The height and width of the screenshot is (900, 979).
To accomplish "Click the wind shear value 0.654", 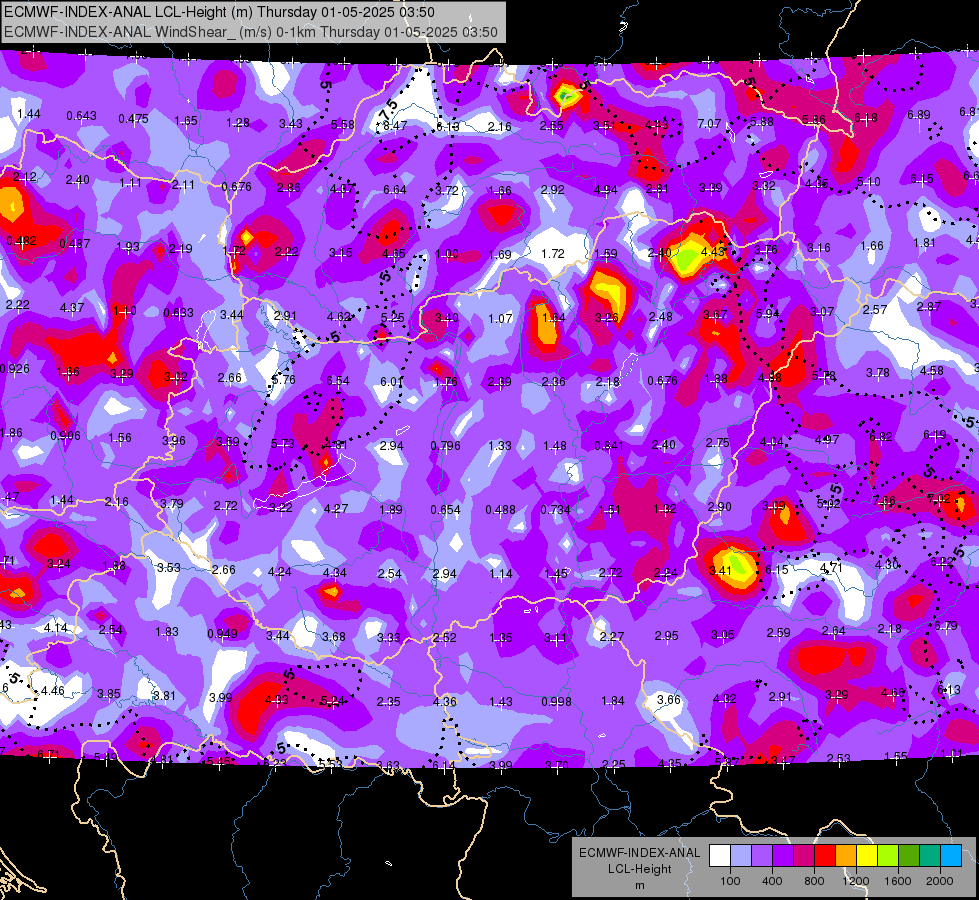I will click(445, 510).
